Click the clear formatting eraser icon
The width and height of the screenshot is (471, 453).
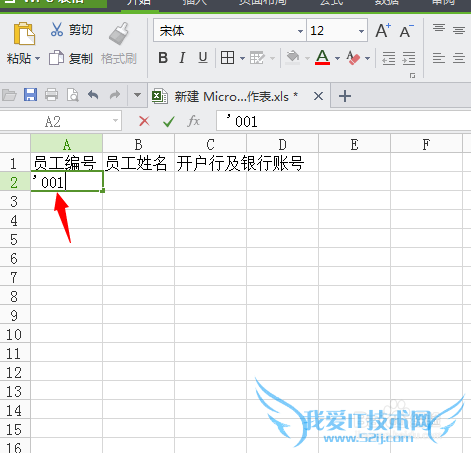(353, 57)
